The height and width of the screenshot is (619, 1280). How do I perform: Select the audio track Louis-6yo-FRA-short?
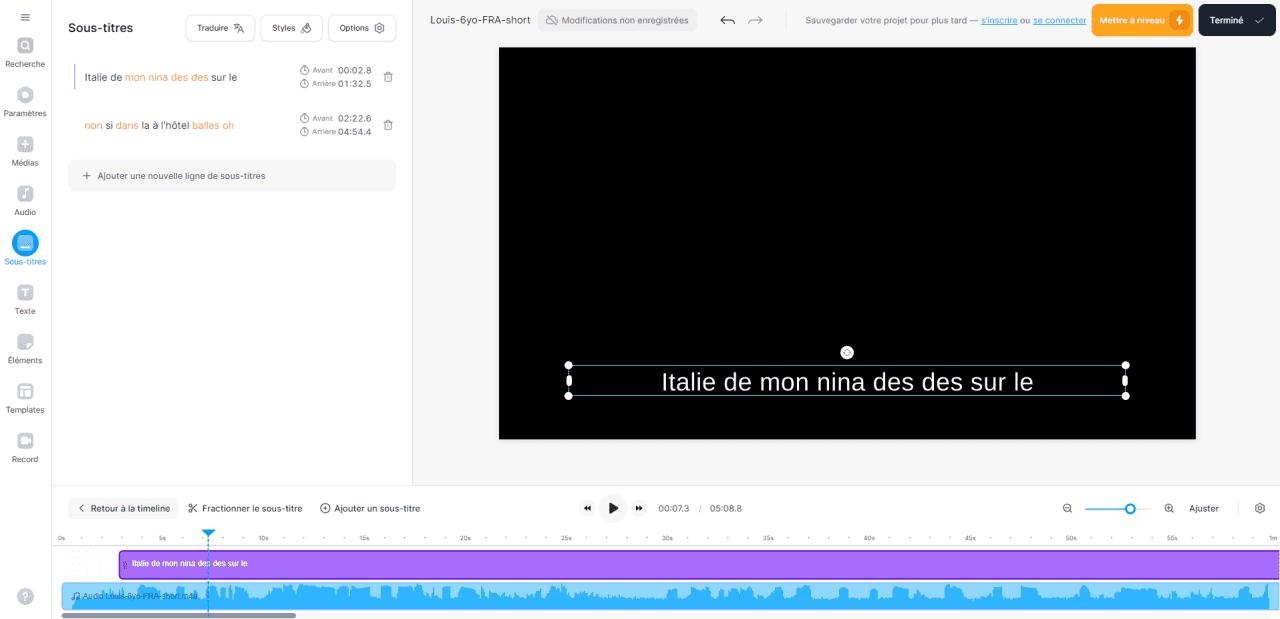point(670,597)
